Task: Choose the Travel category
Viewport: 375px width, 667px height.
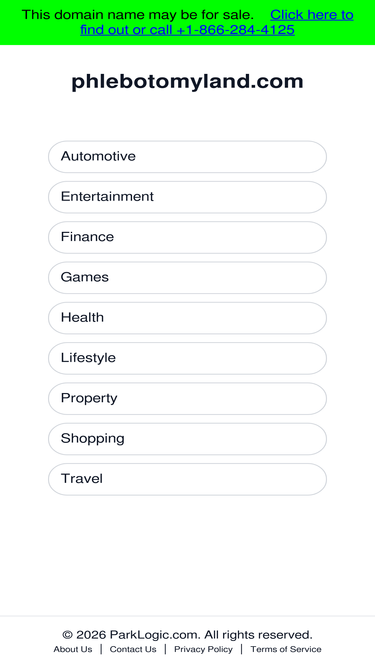Action: click(x=187, y=479)
